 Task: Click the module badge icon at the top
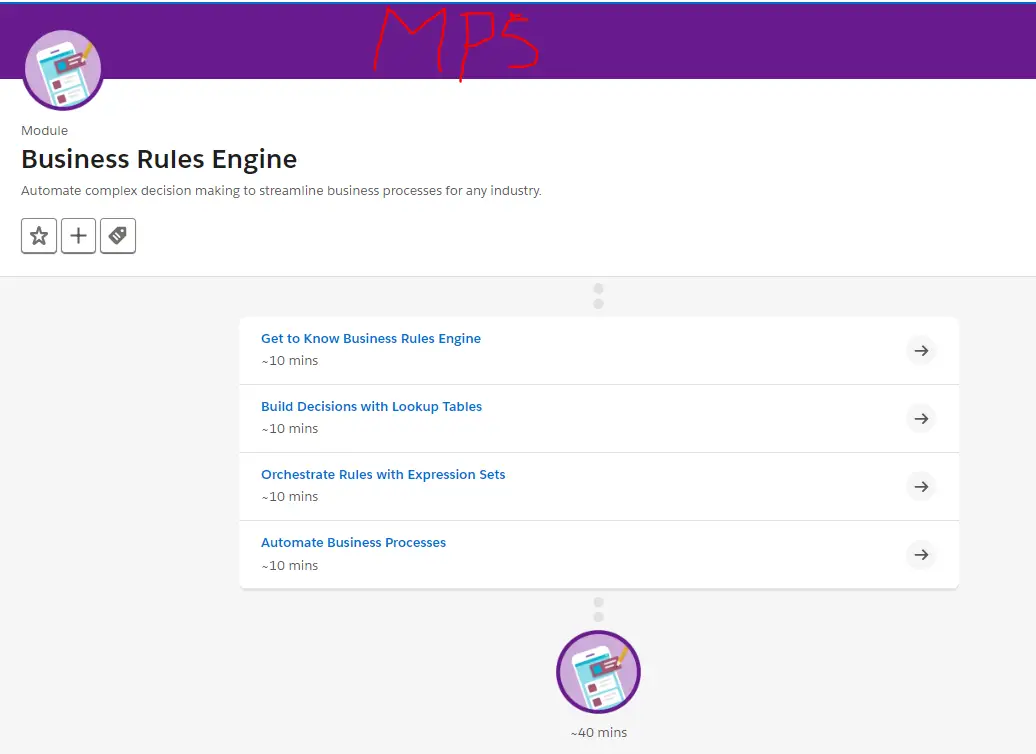pyautogui.click(x=63, y=69)
